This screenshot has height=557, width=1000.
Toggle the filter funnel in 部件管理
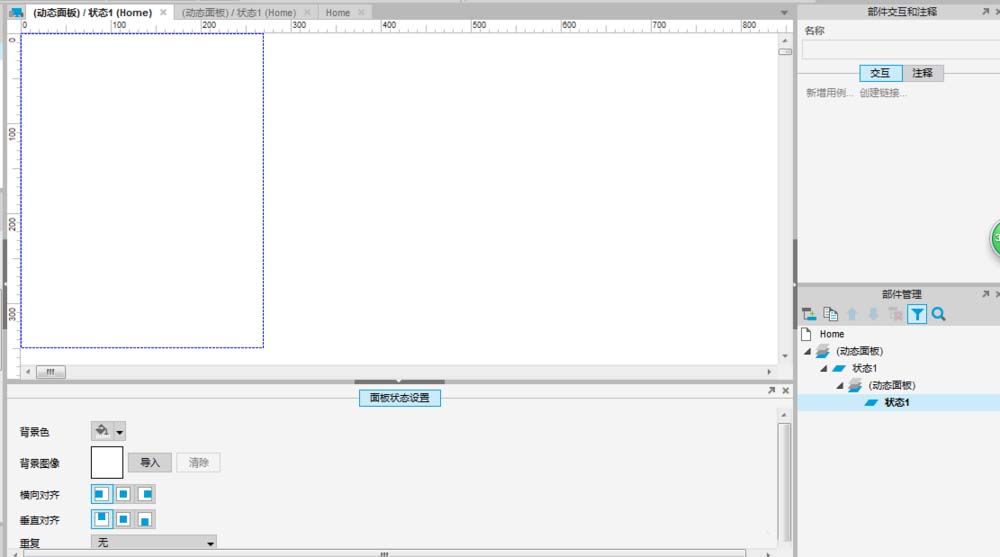[x=917, y=314]
